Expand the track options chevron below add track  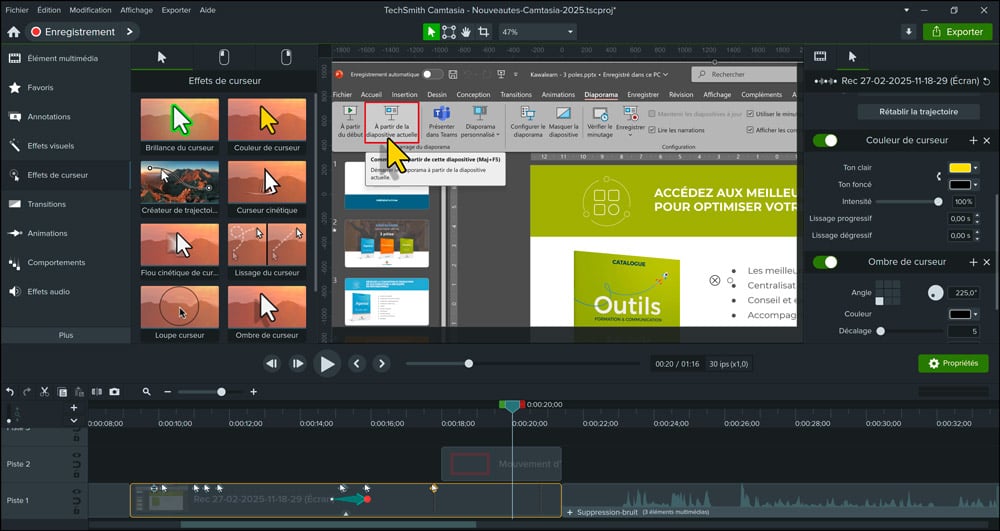click(74, 420)
